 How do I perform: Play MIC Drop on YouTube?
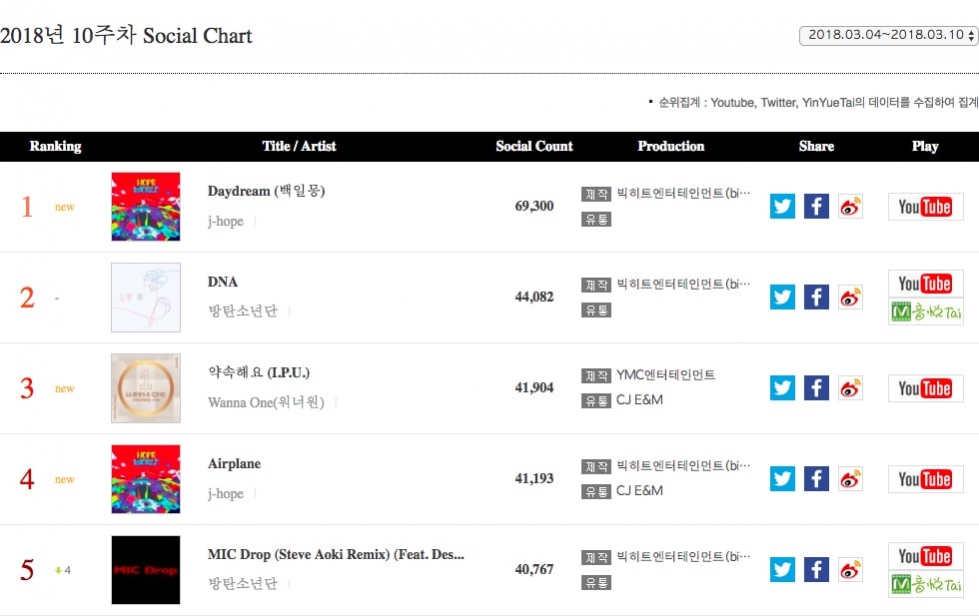tap(925, 555)
